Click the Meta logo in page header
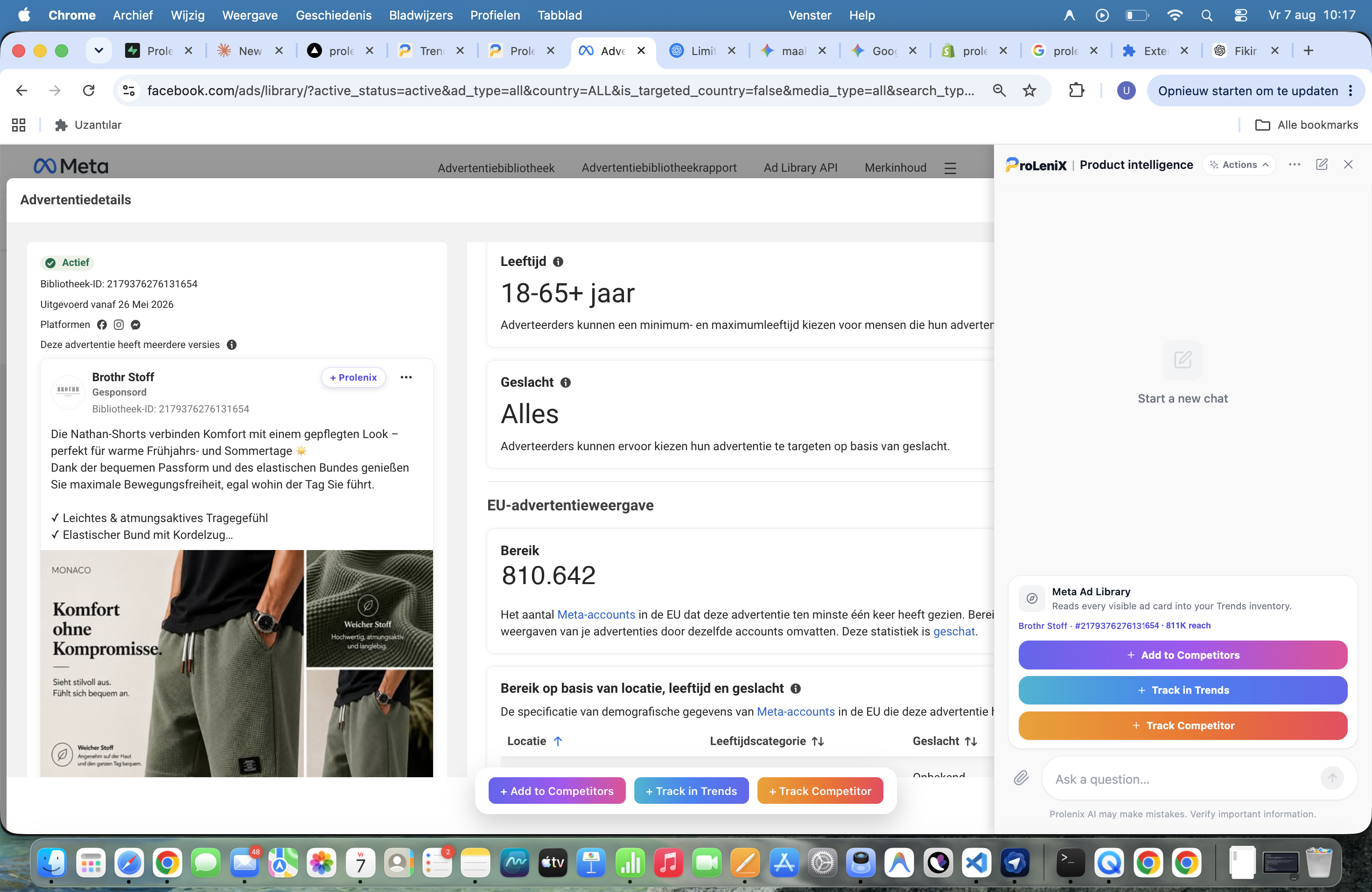1372x892 pixels. 71,167
